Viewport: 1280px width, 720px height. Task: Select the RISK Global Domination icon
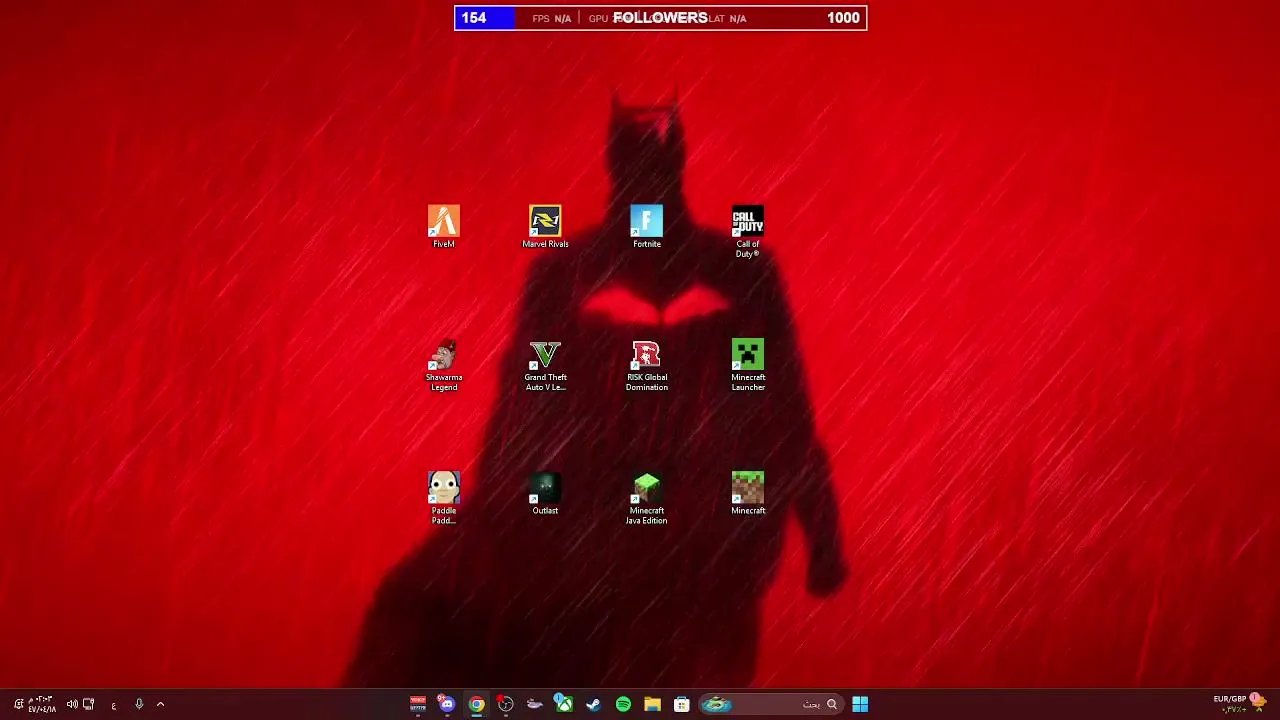coord(647,366)
